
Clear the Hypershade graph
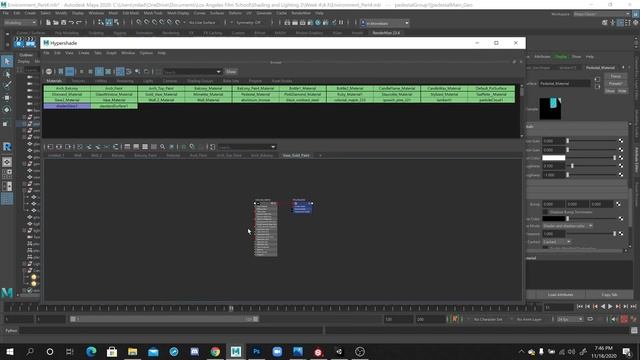(x=80, y=147)
